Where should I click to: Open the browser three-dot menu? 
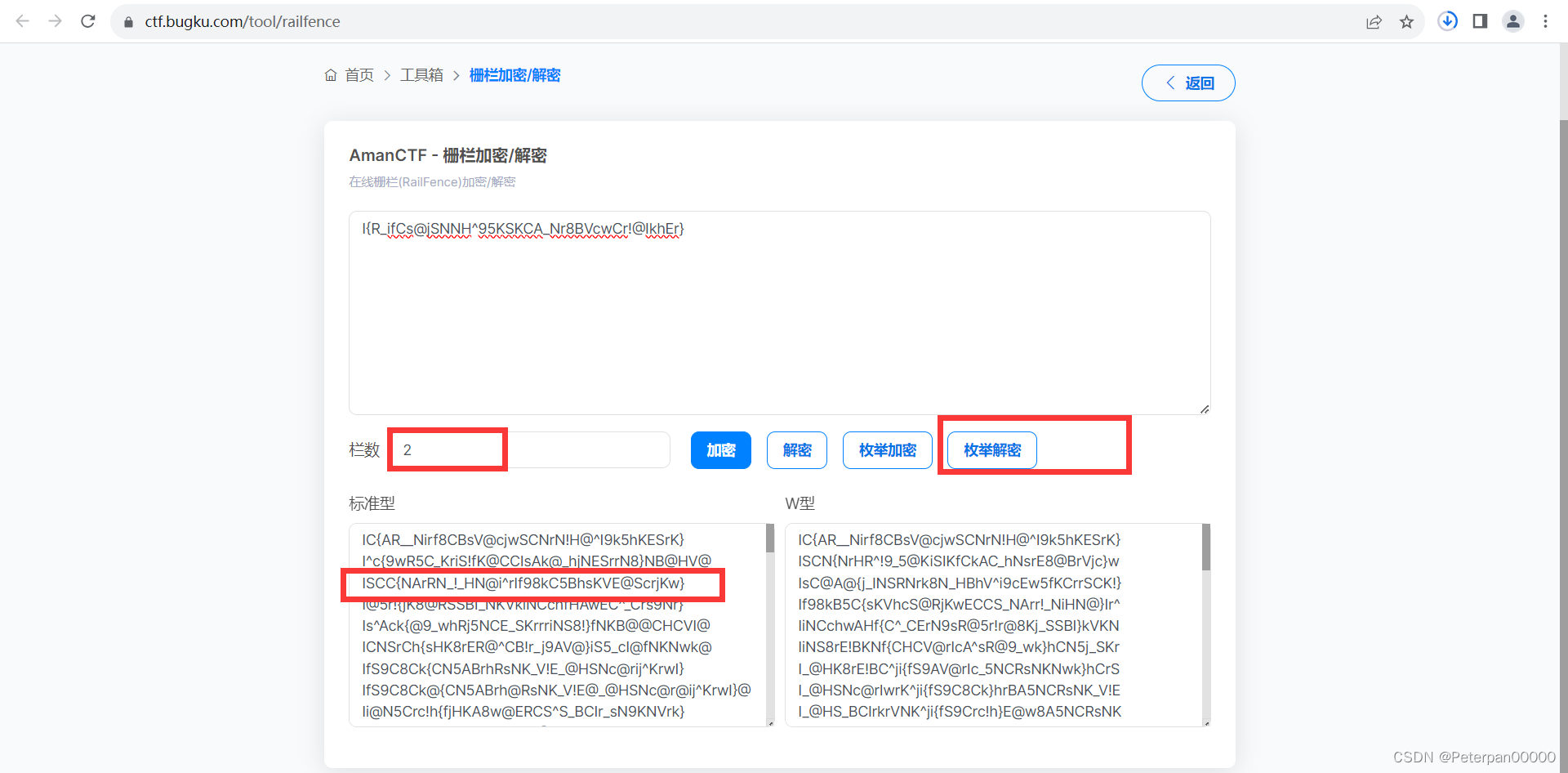coord(1545,21)
